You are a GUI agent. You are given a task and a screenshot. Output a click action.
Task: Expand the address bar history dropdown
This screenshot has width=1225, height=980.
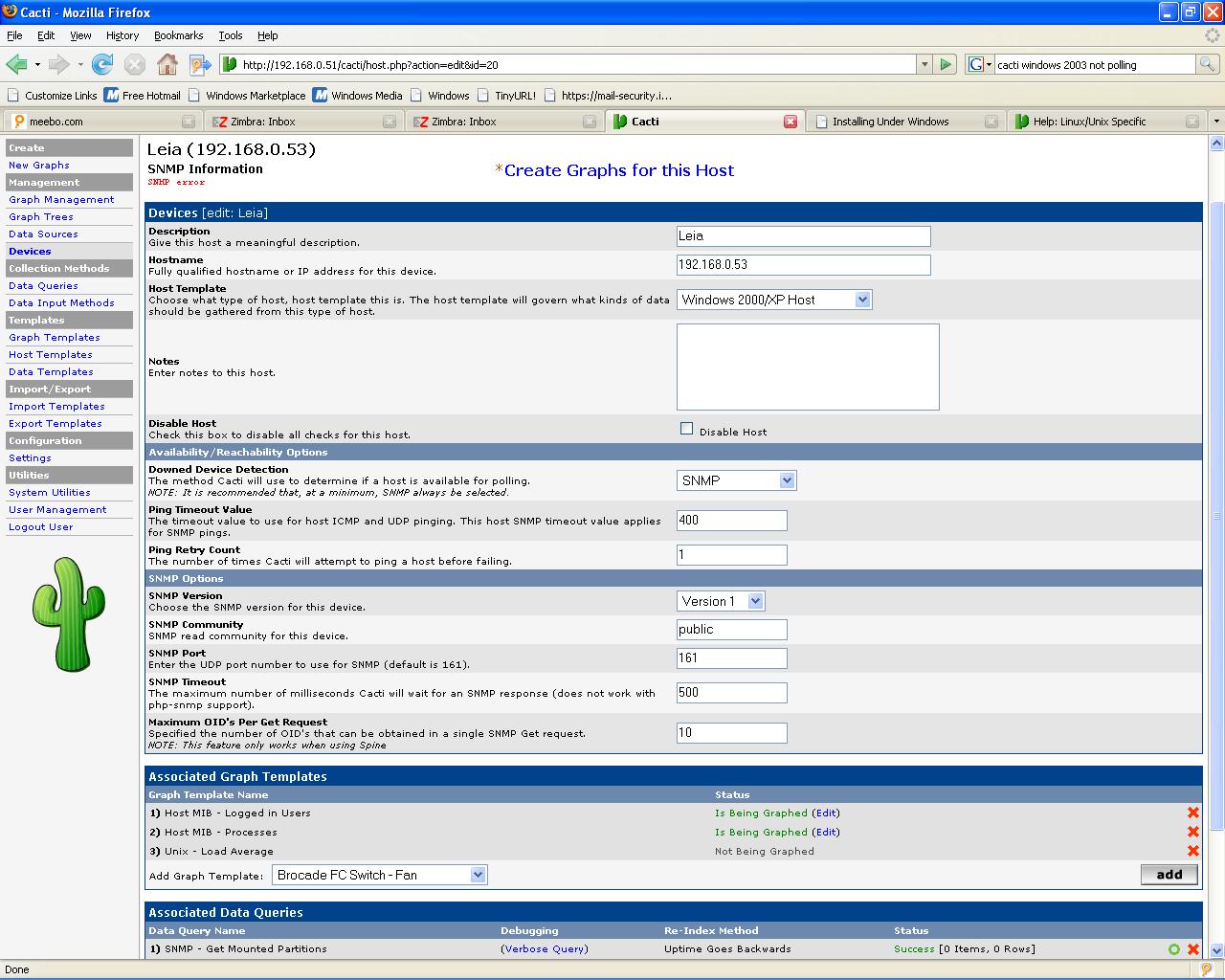coord(924,64)
